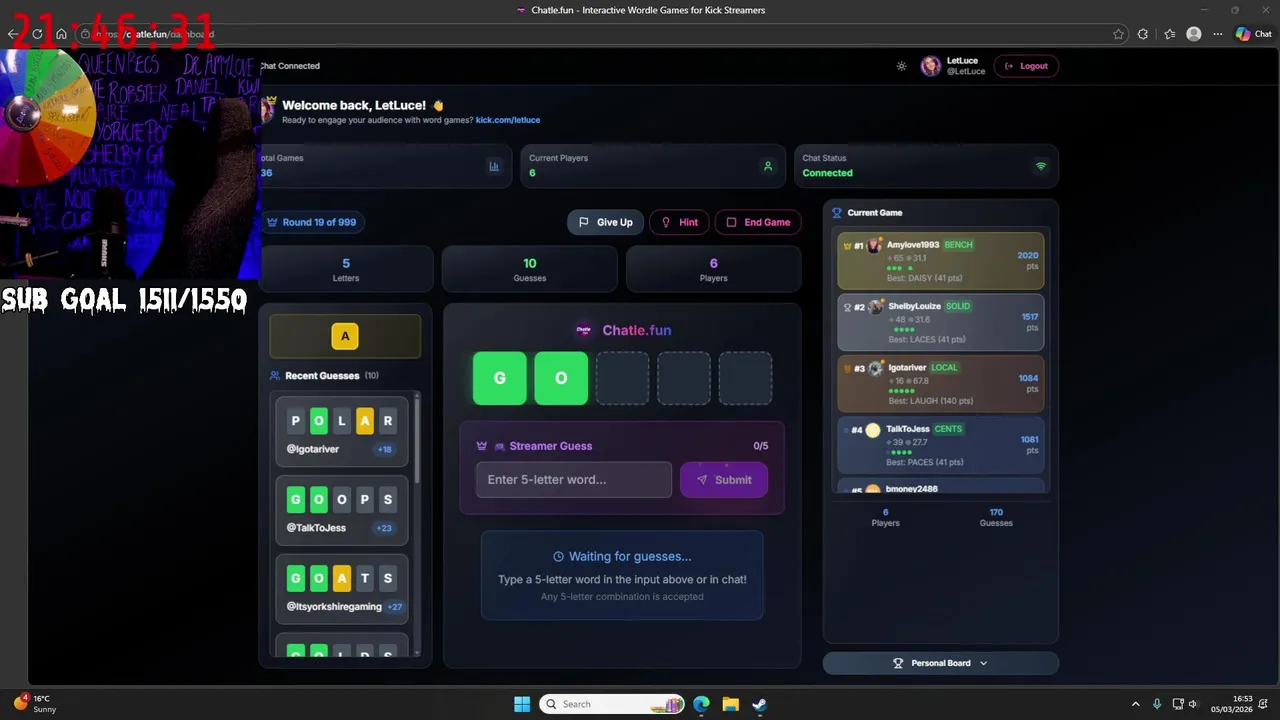Click the Current Players person icon

point(768,166)
